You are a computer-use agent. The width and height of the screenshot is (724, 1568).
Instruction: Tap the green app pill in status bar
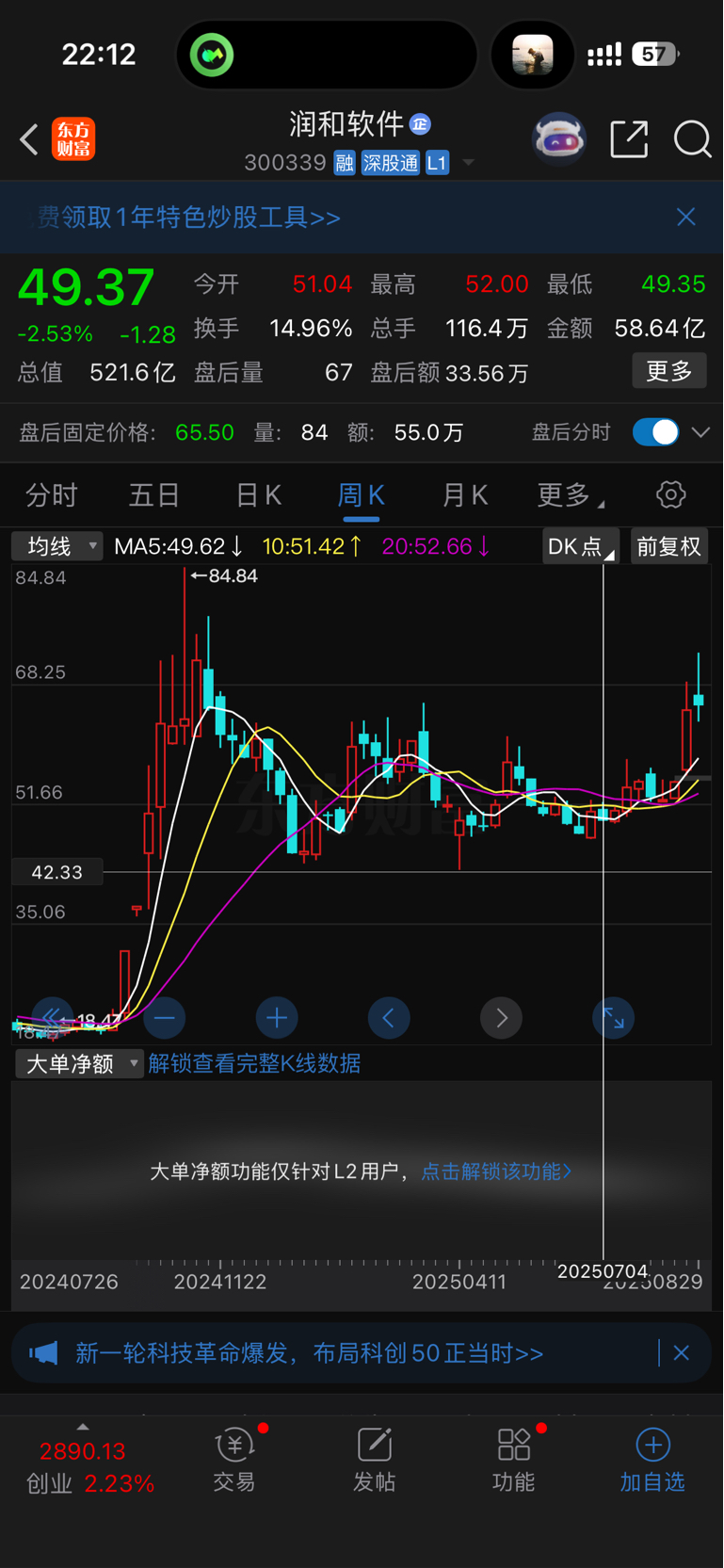click(x=213, y=56)
